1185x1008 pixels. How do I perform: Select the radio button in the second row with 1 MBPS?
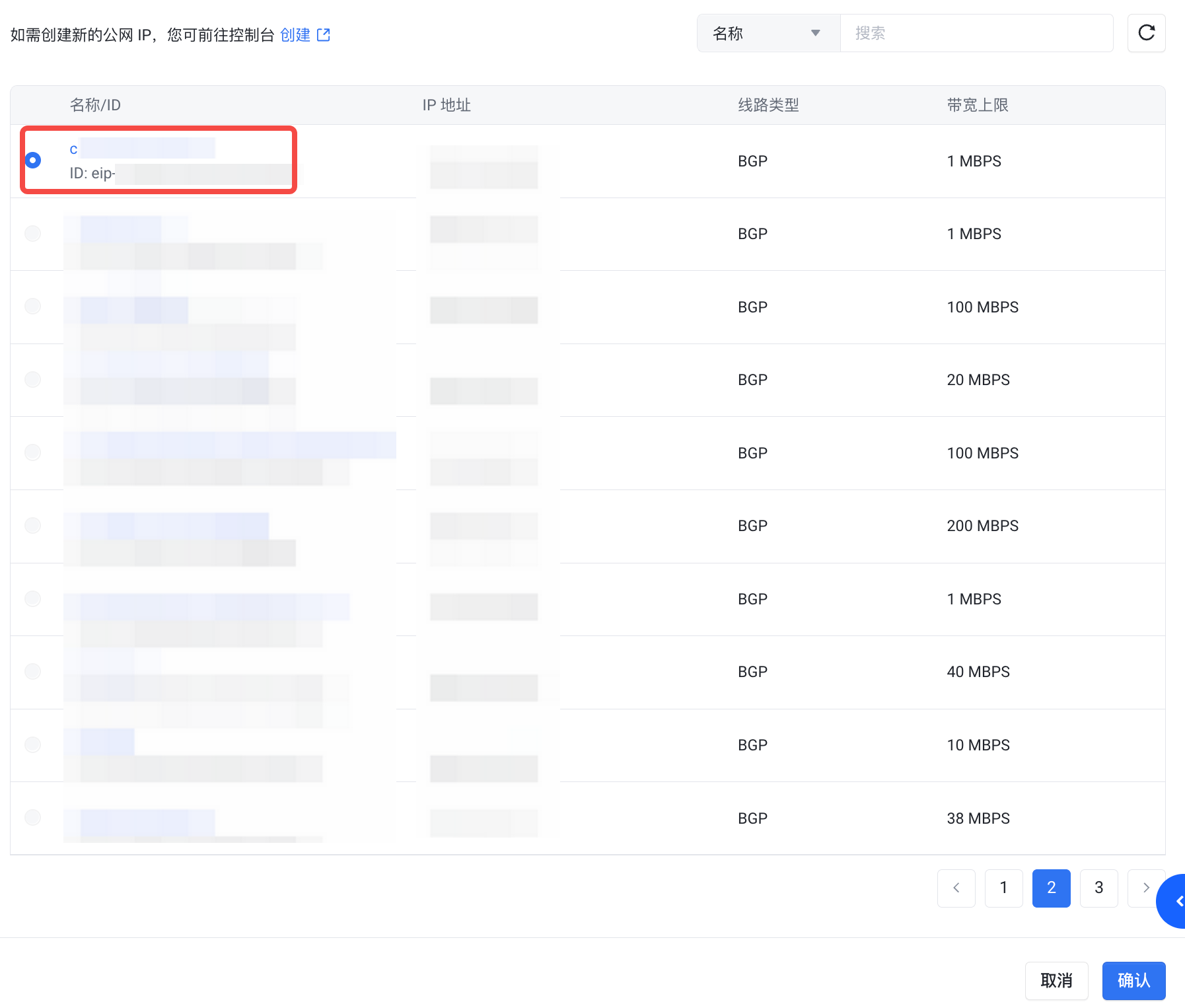click(x=33, y=233)
